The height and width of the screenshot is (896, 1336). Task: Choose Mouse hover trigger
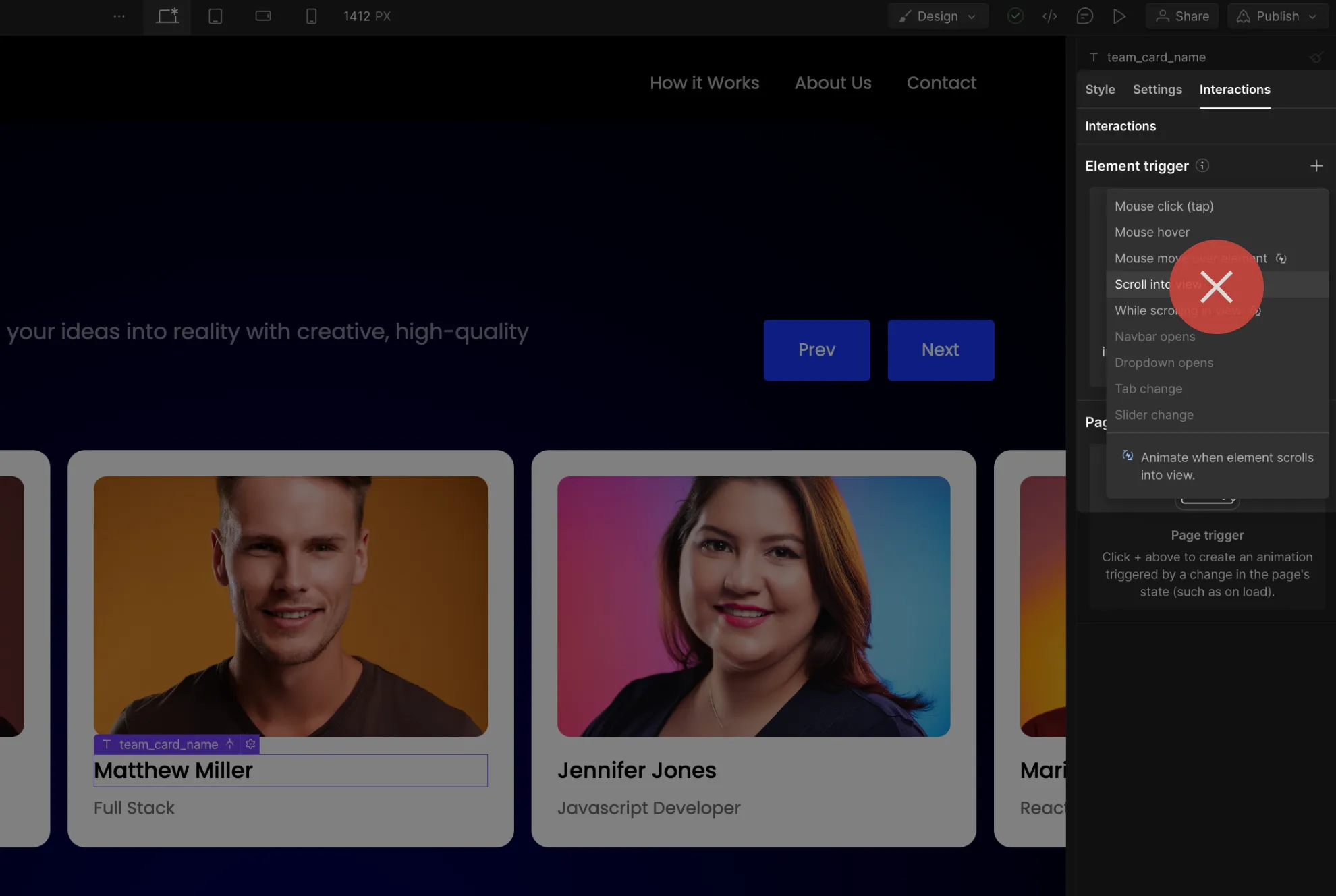(1217, 232)
